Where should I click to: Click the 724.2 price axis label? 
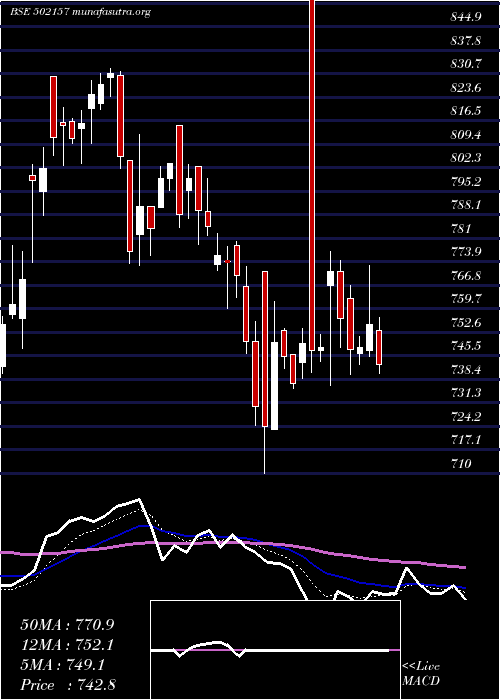465,417
